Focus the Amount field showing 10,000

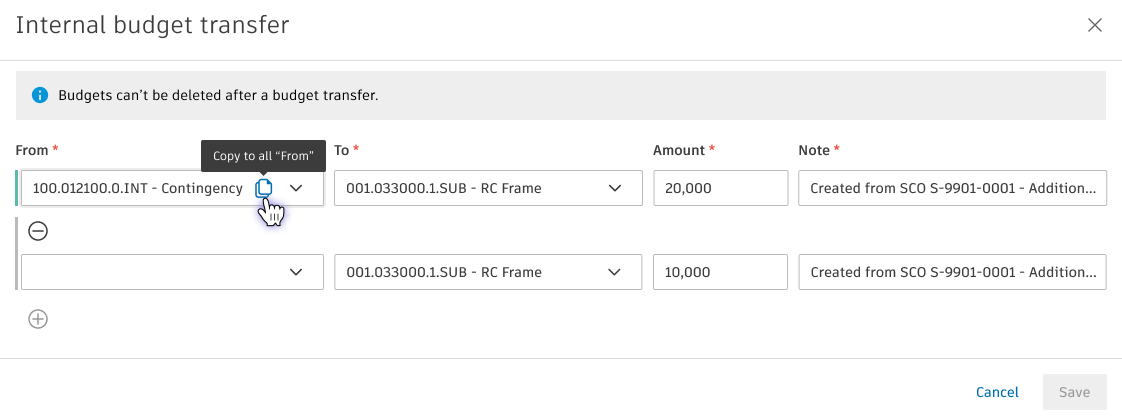pyautogui.click(x=720, y=272)
